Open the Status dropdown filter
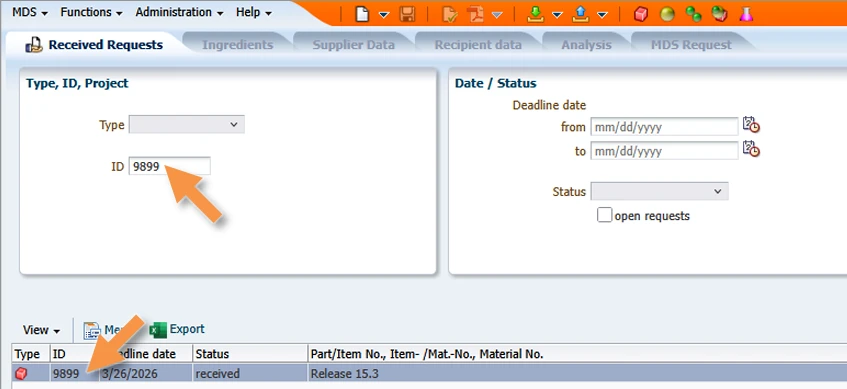847x389 pixels. pos(659,191)
